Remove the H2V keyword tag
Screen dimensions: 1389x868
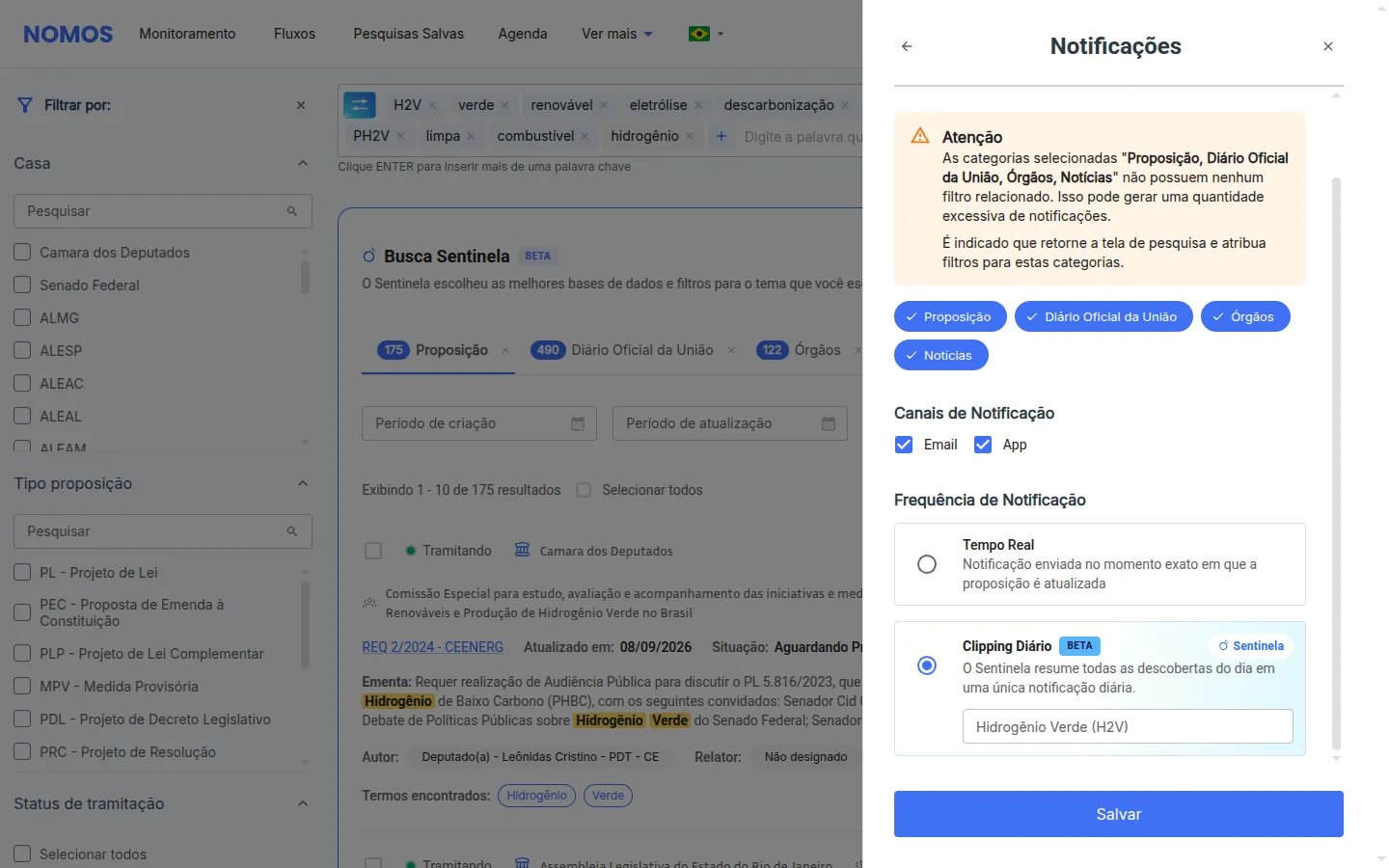click(432, 105)
